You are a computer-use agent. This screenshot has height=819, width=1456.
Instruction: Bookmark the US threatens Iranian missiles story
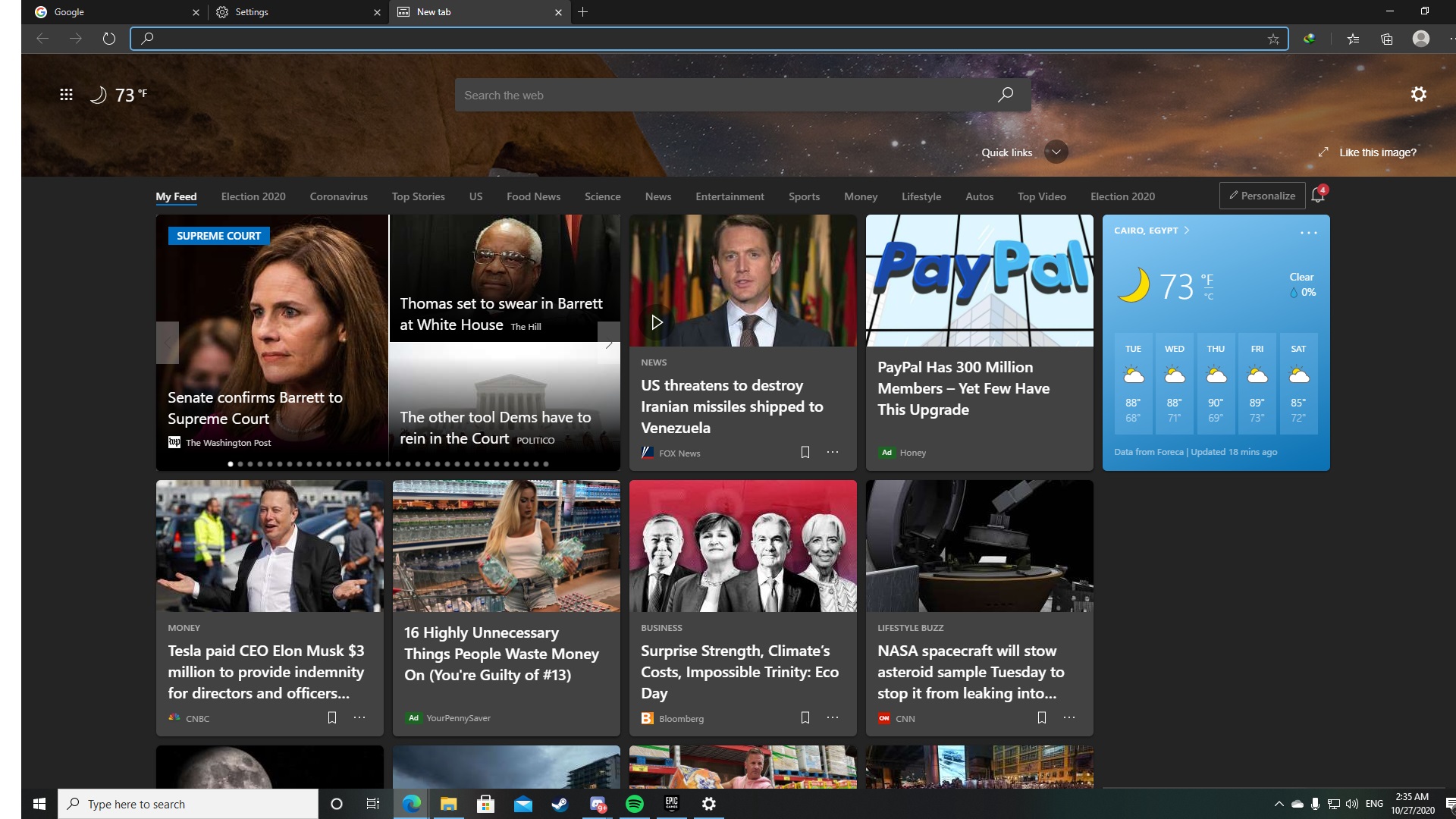pyautogui.click(x=805, y=452)
